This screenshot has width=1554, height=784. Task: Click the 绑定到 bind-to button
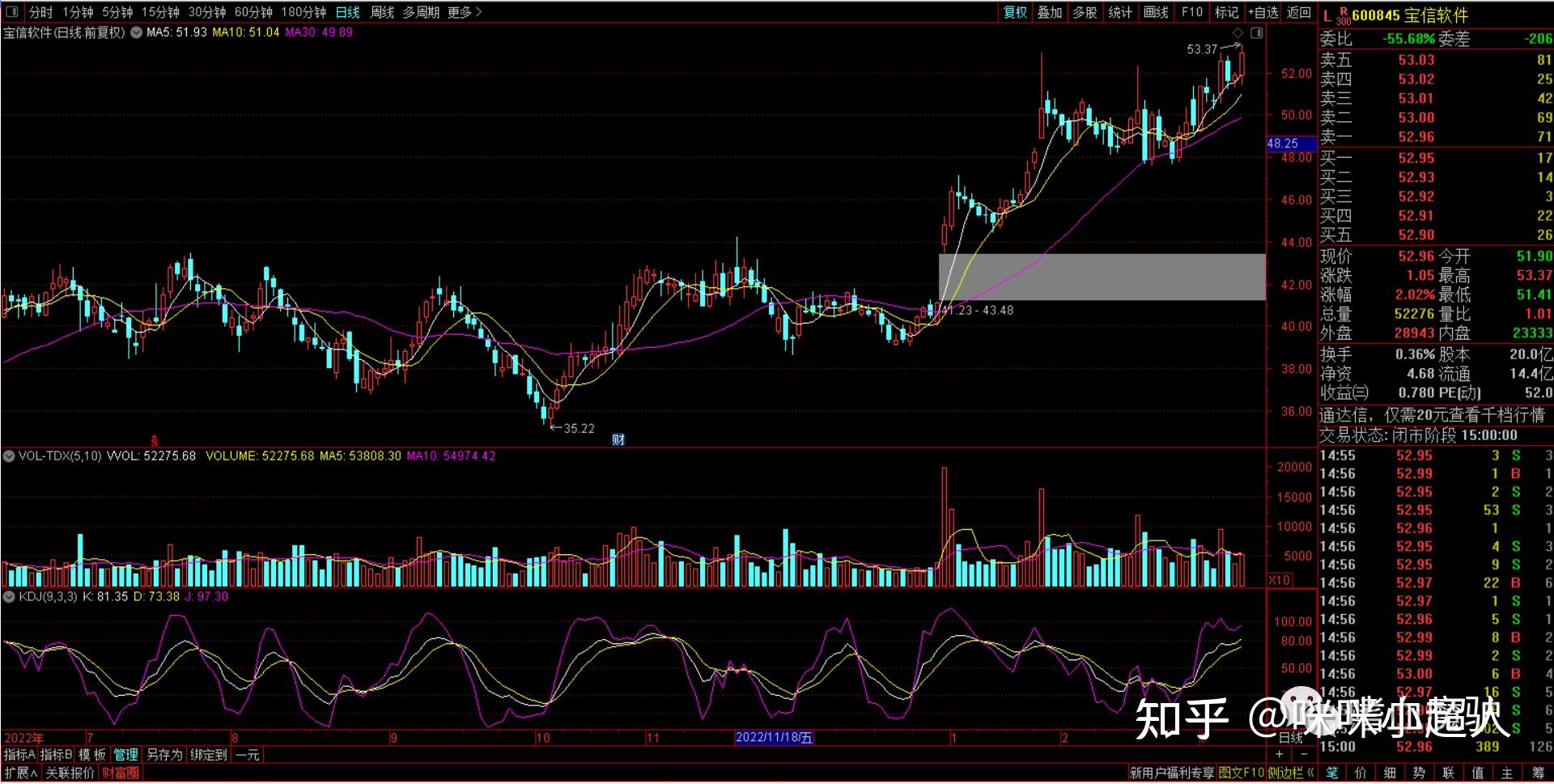coord(209,755)
